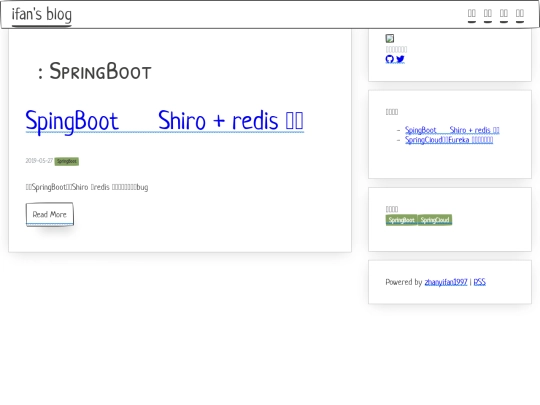Click the broken avatar image in sidebar

390,38
